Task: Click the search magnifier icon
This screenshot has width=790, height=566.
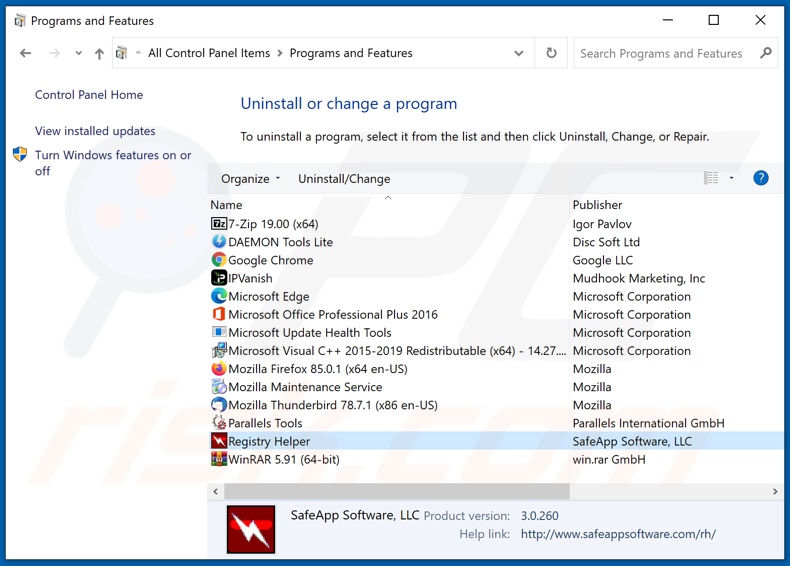Action: [x=766, y=53]
